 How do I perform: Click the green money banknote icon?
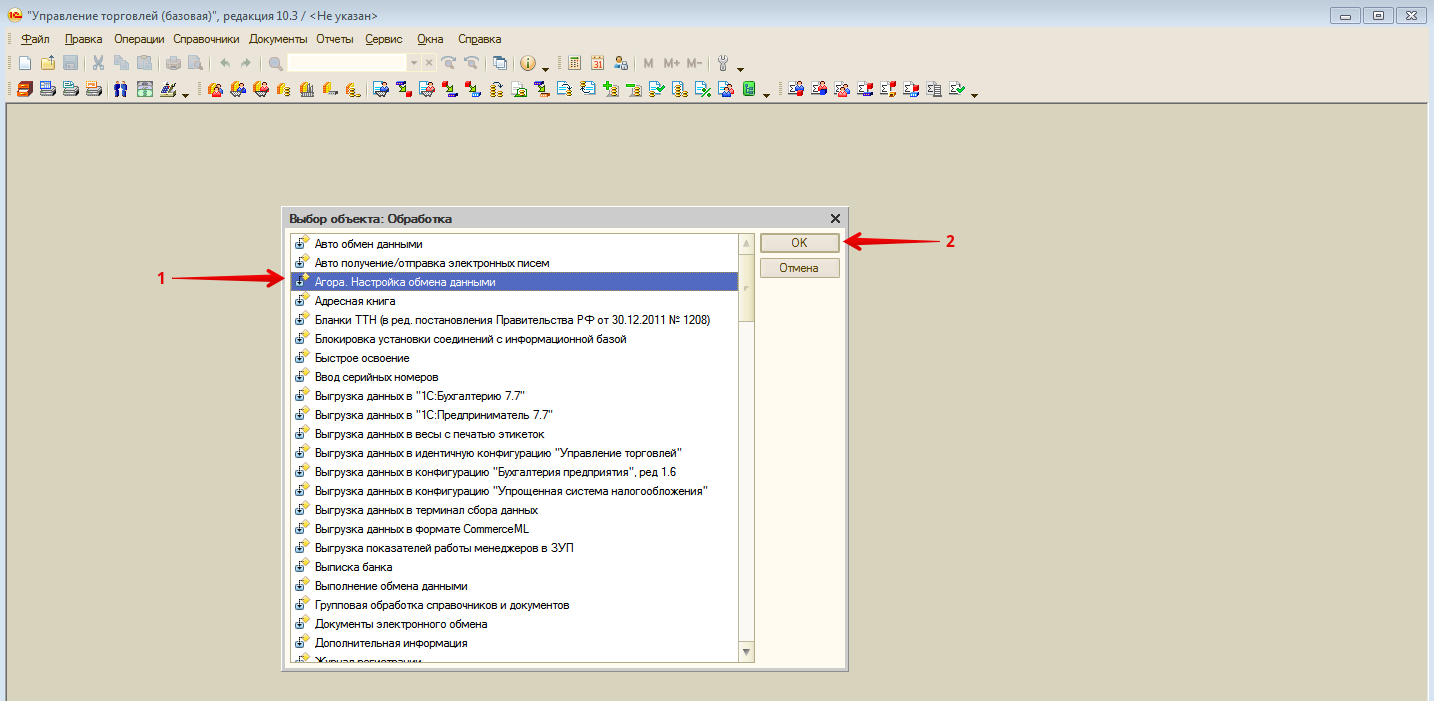[144, 90]
